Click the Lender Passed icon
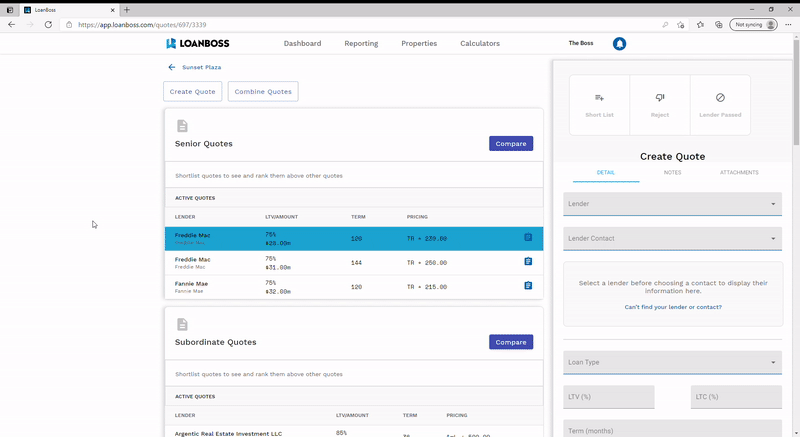Screen dimensions: 800x437 pos(720,97)
